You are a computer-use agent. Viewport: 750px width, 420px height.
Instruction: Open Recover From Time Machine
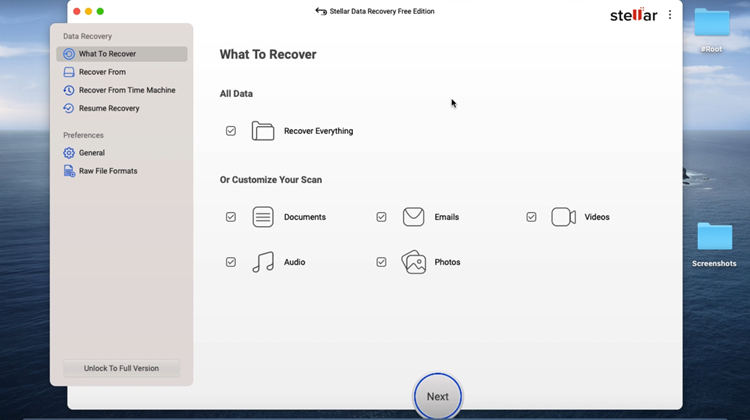coord(121,90)
